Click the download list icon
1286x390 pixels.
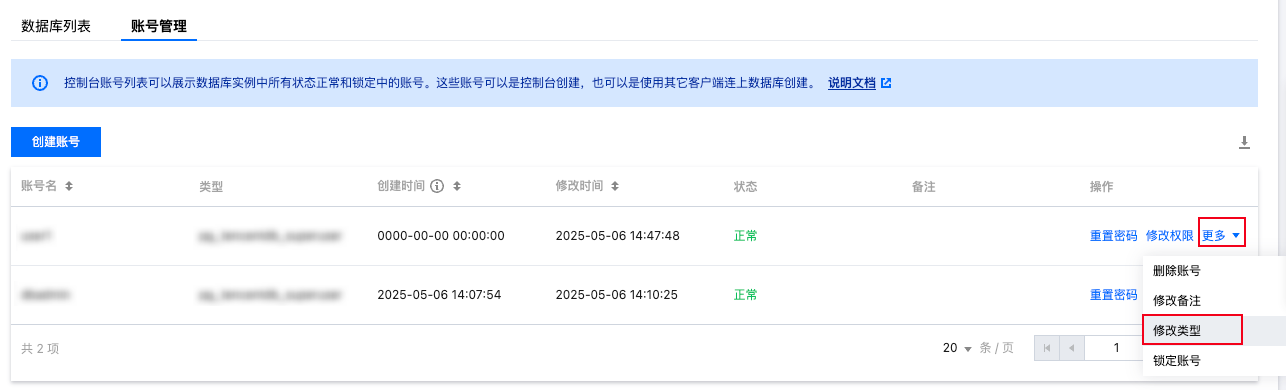pos(1245,142)
